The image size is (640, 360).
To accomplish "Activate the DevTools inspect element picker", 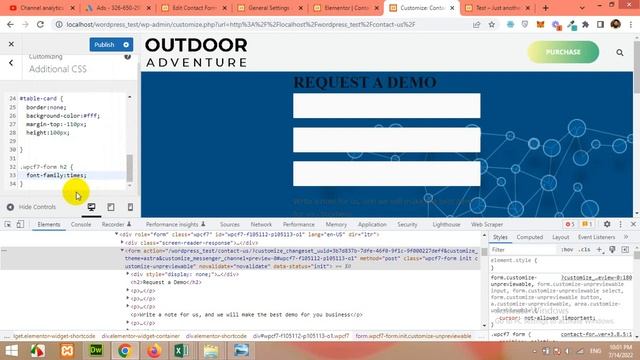I will click(8, 224).
